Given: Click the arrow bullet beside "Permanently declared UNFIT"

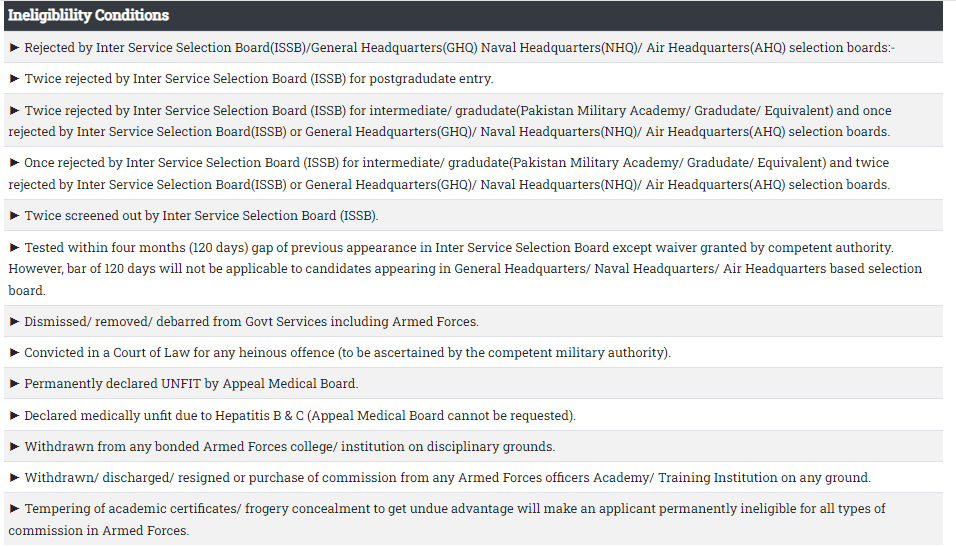Looking at the screenshot, I should coord(14,383).
